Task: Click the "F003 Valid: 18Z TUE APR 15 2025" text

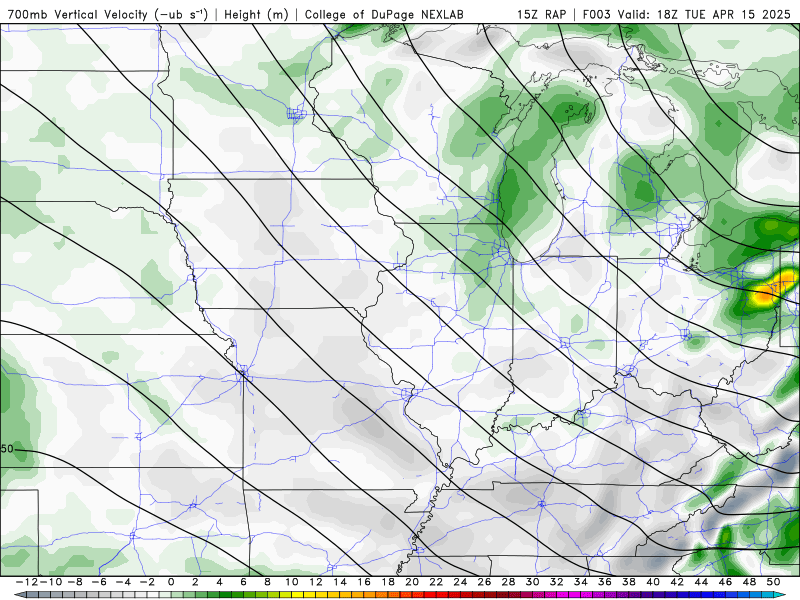Action: 686,14
